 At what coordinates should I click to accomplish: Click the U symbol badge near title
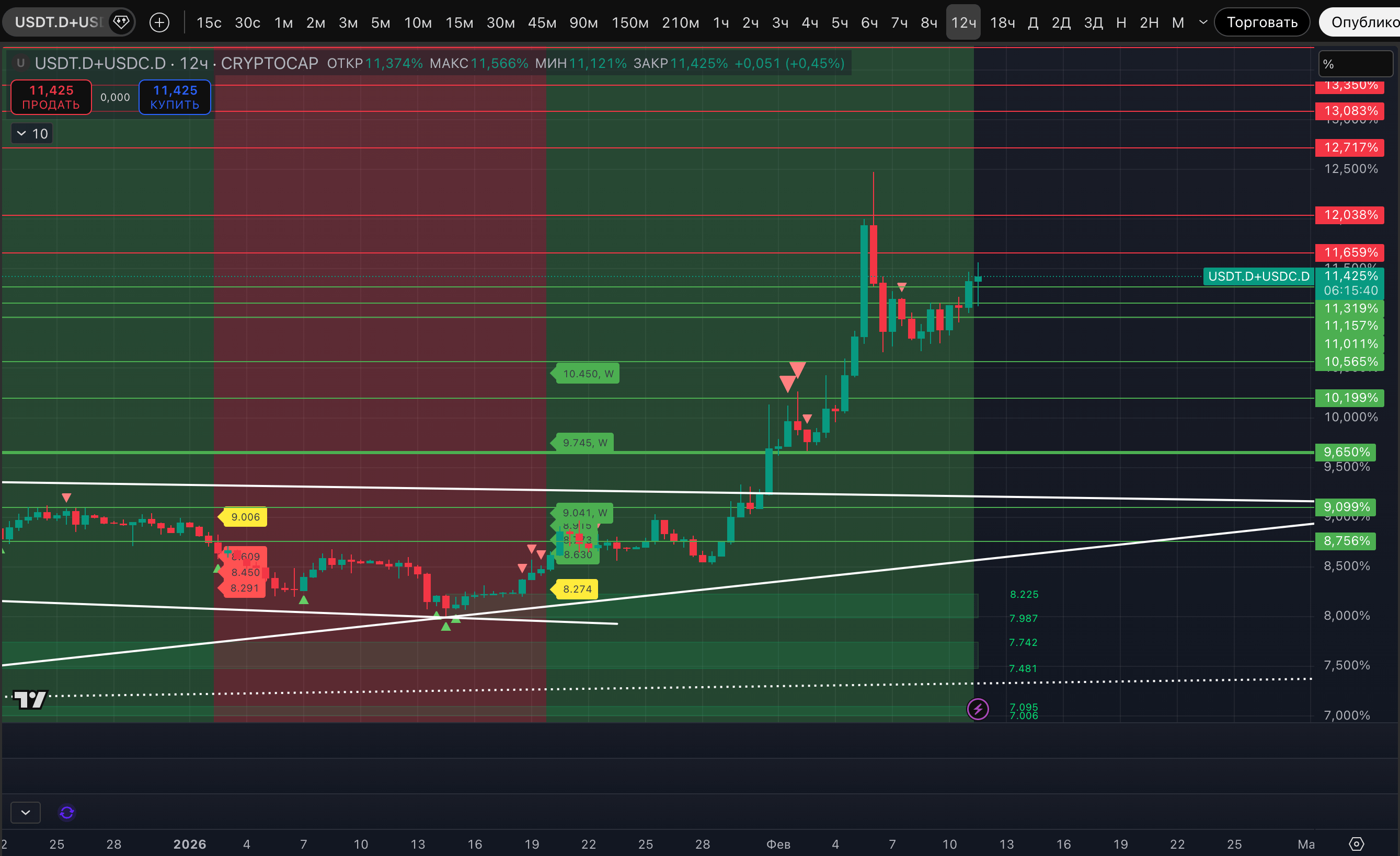click(20, 63)
